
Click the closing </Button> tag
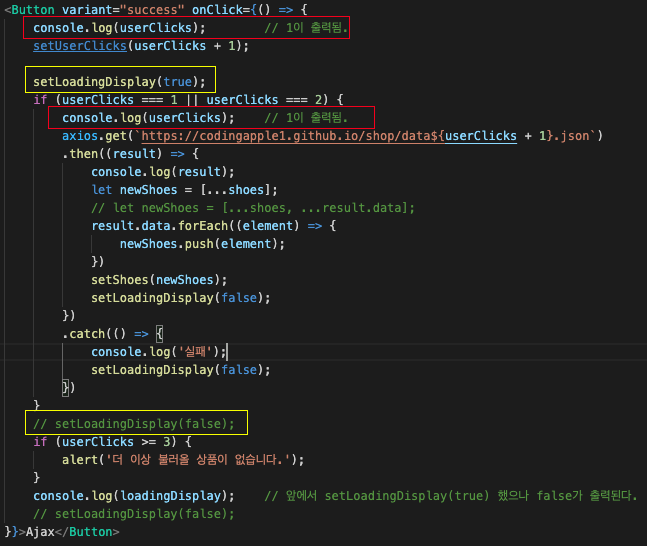click(87, 532)
